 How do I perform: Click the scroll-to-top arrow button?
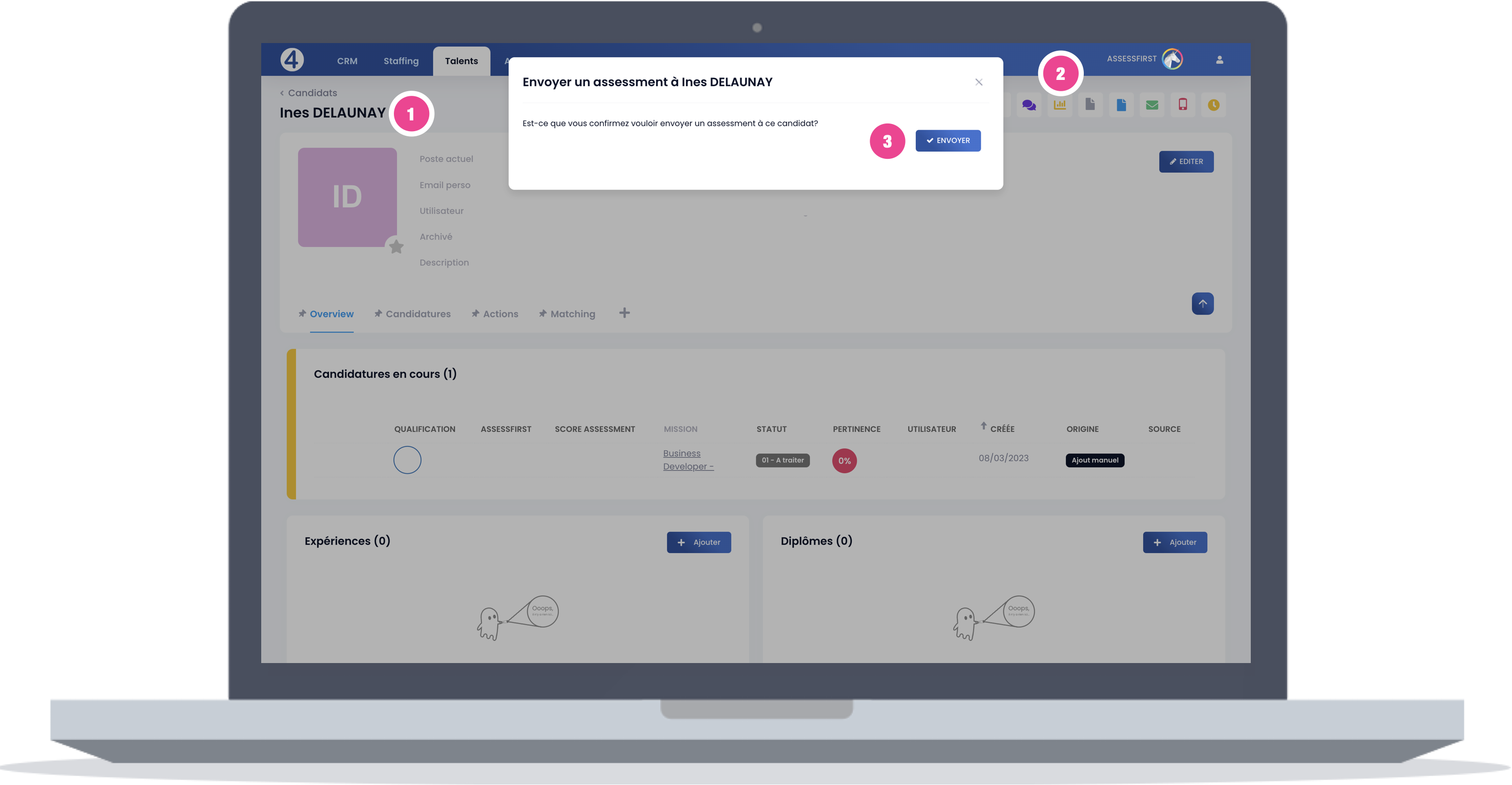point(1202,303)
